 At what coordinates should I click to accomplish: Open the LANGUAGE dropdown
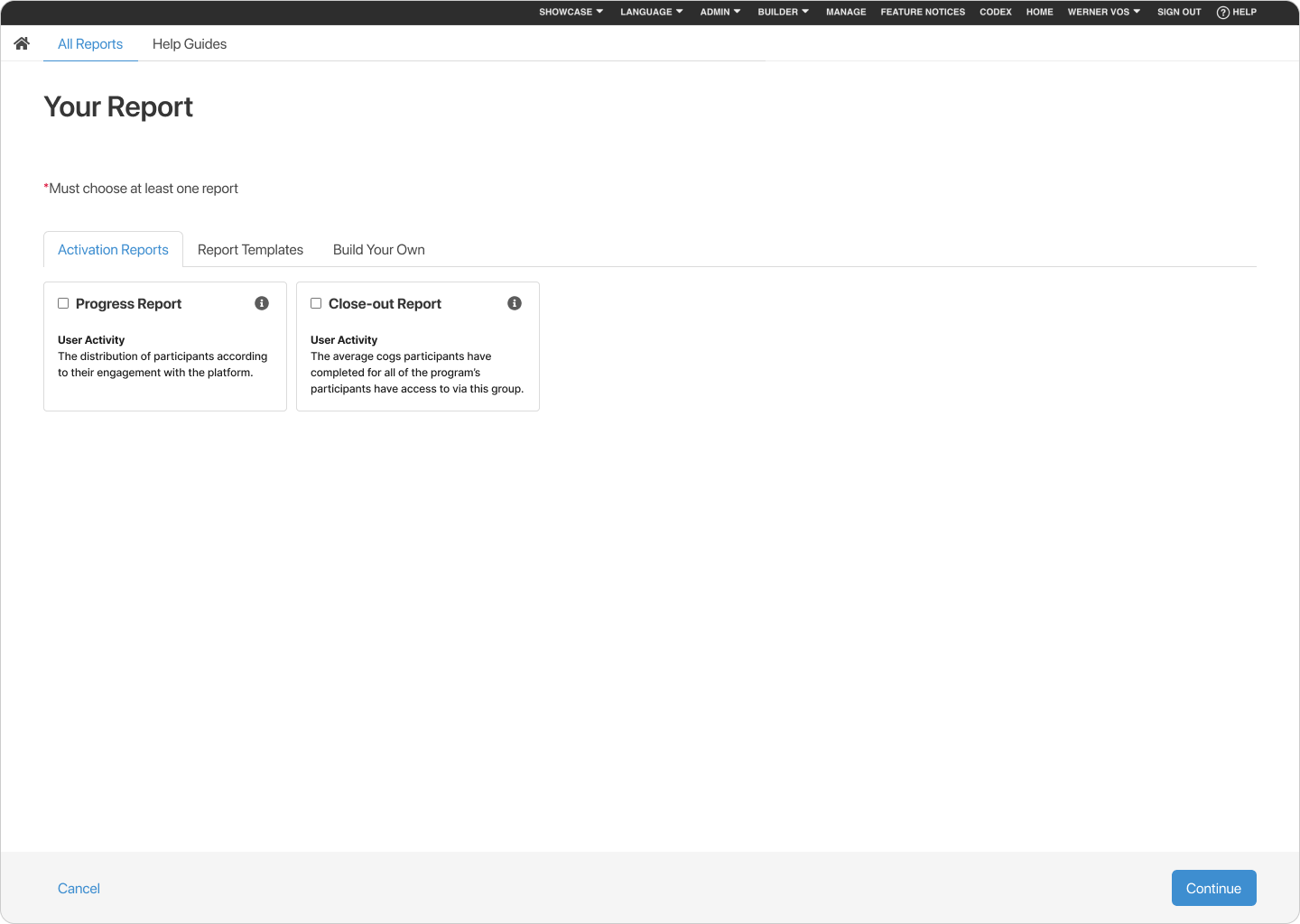pos(651,12)
